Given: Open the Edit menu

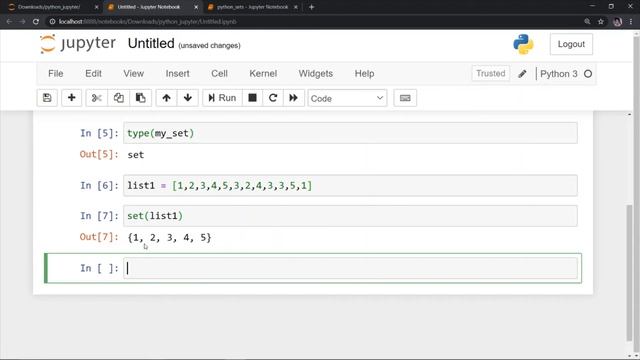Looking at the screenshot, I should pos(93,73).
